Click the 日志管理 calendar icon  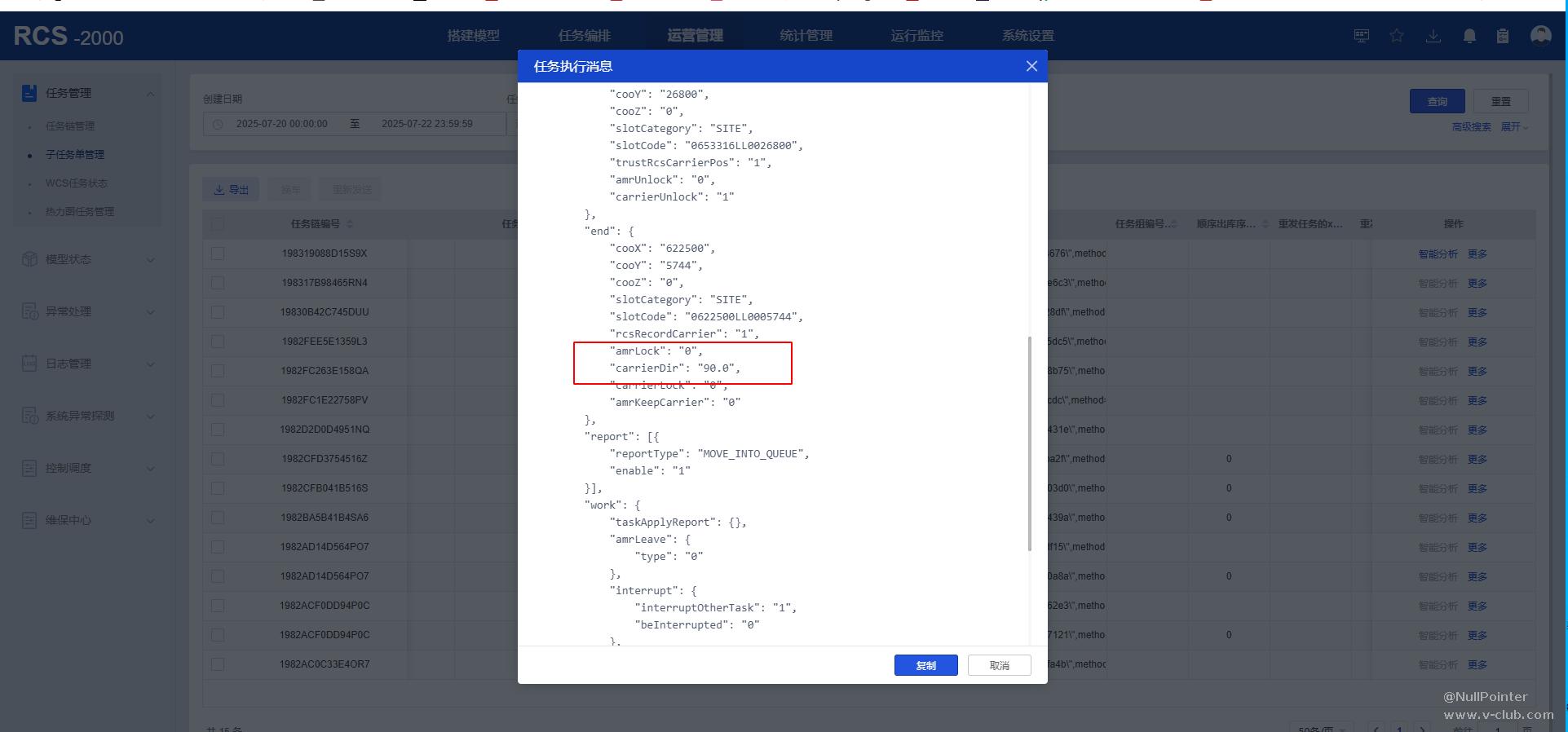tap(29, 364)
